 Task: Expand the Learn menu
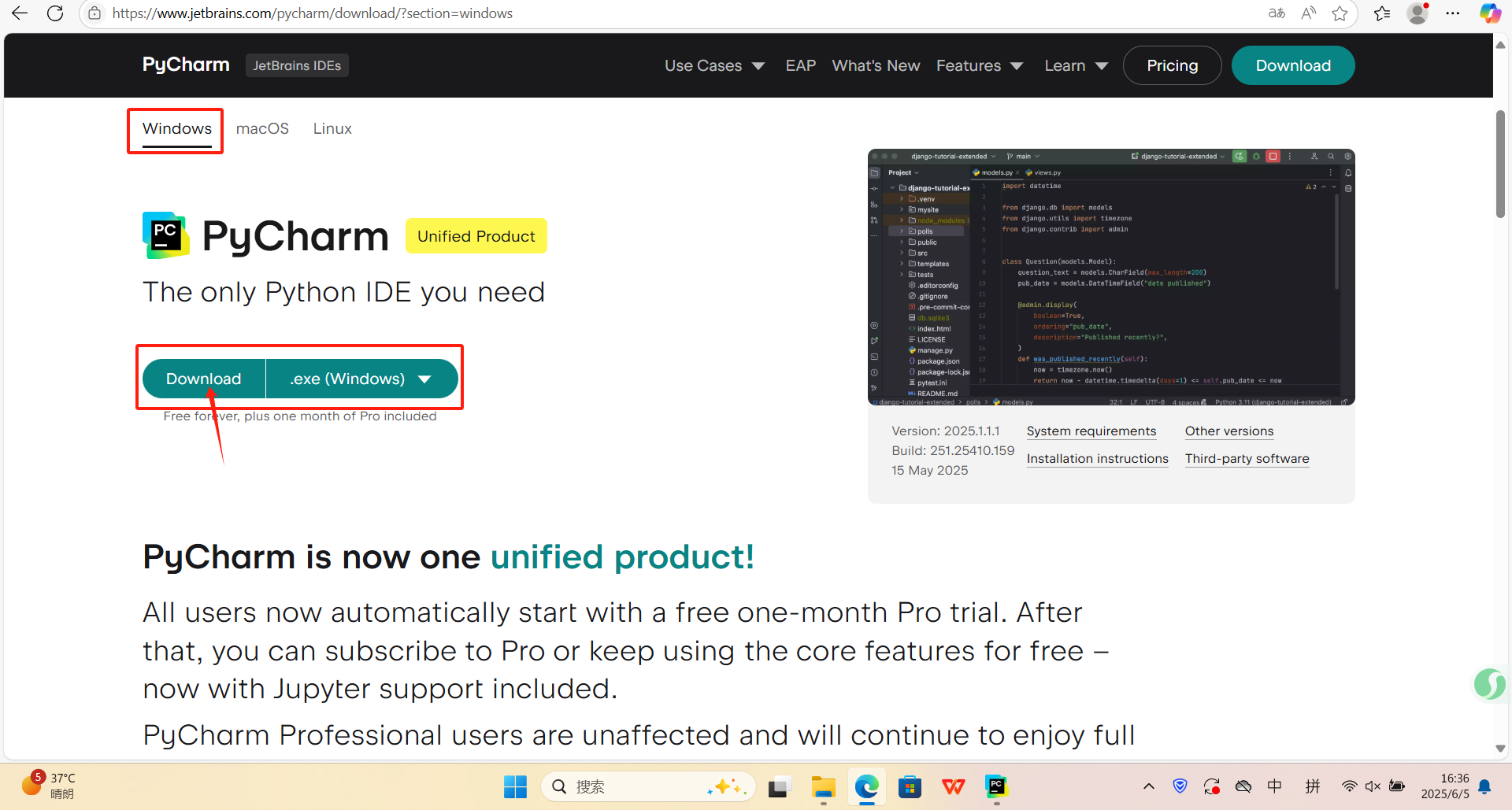coord(1076,65)
